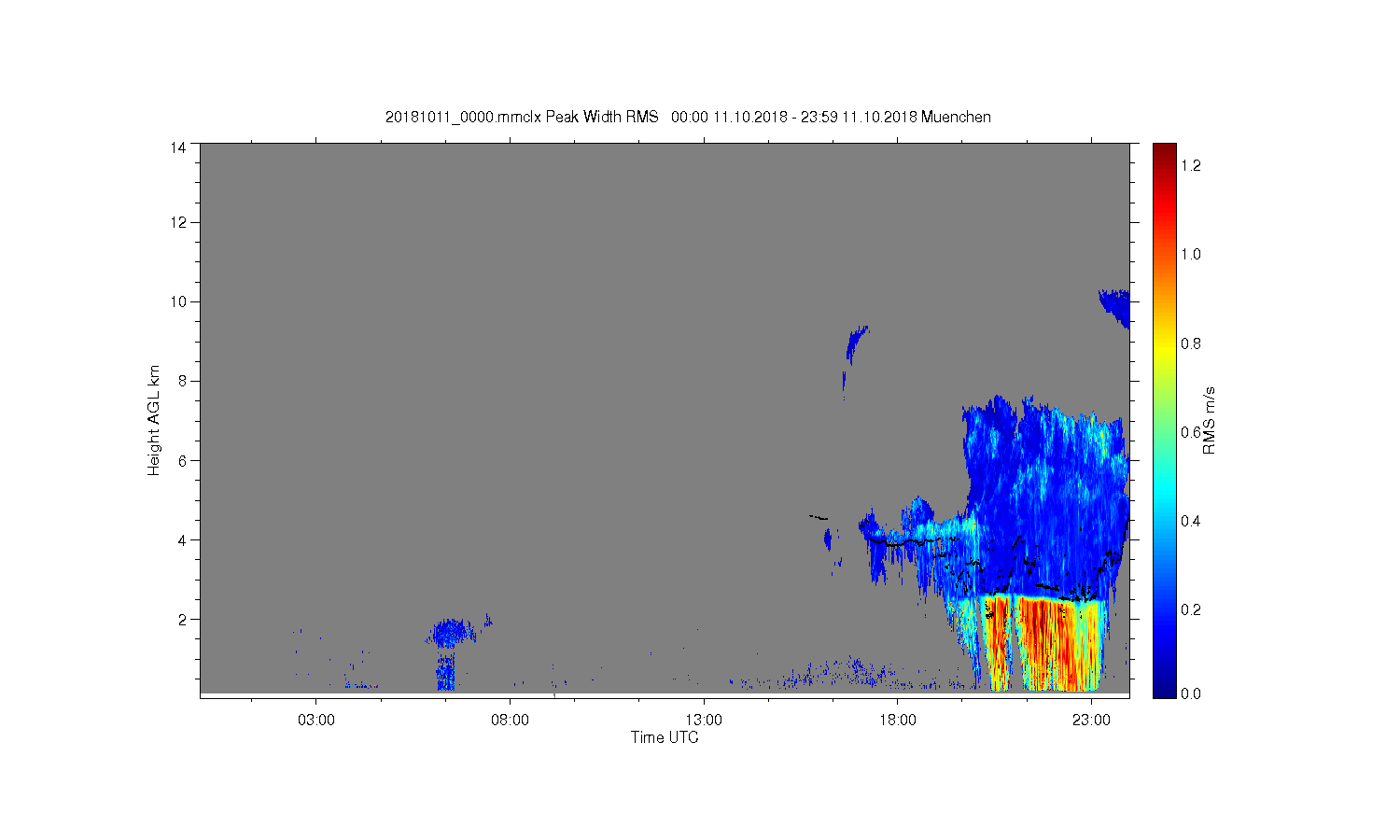Click the height tick label '8'

182,381
